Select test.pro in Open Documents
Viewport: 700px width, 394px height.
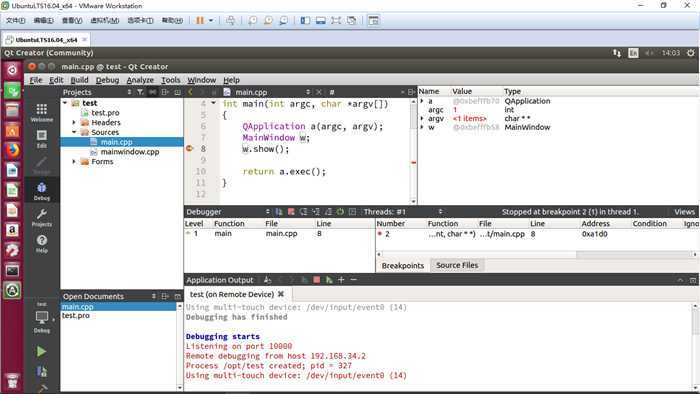click(75, 315)
